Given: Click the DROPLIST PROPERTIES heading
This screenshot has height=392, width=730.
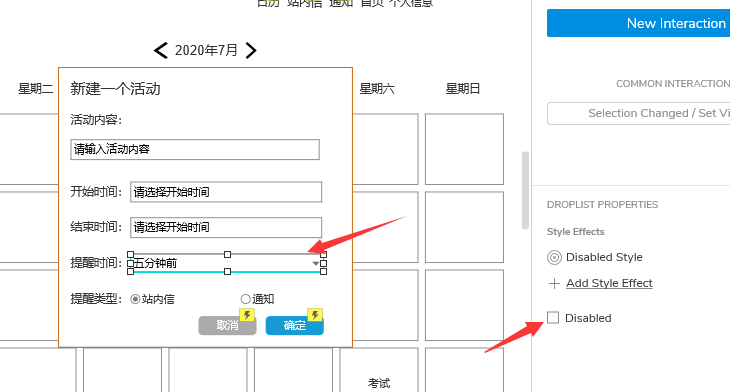Looking at the screenshot, I should (x=602, y=205).
